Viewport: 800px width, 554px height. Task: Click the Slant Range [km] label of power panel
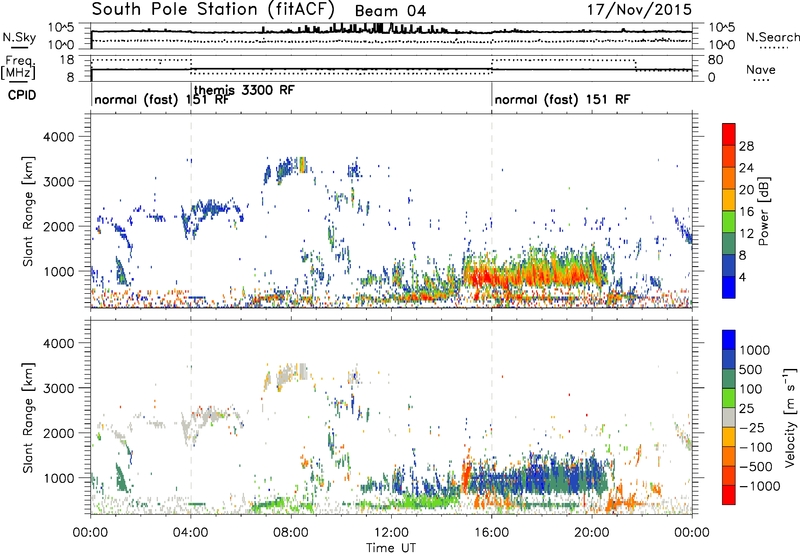(28, 211)
